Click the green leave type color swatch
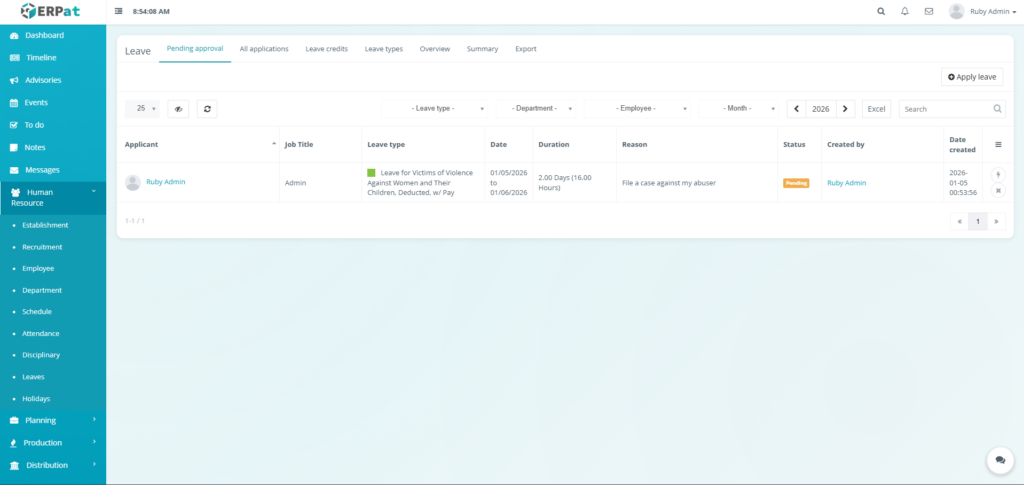 [371, 173]
